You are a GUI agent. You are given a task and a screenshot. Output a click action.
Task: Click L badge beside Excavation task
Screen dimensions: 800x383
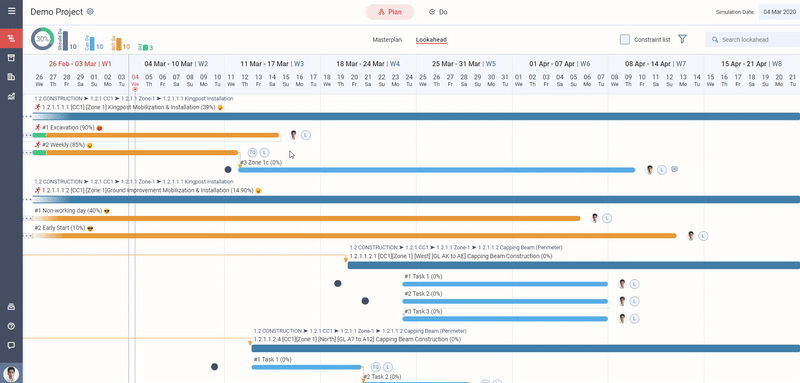pyautogui.click(x=306, y=135)
